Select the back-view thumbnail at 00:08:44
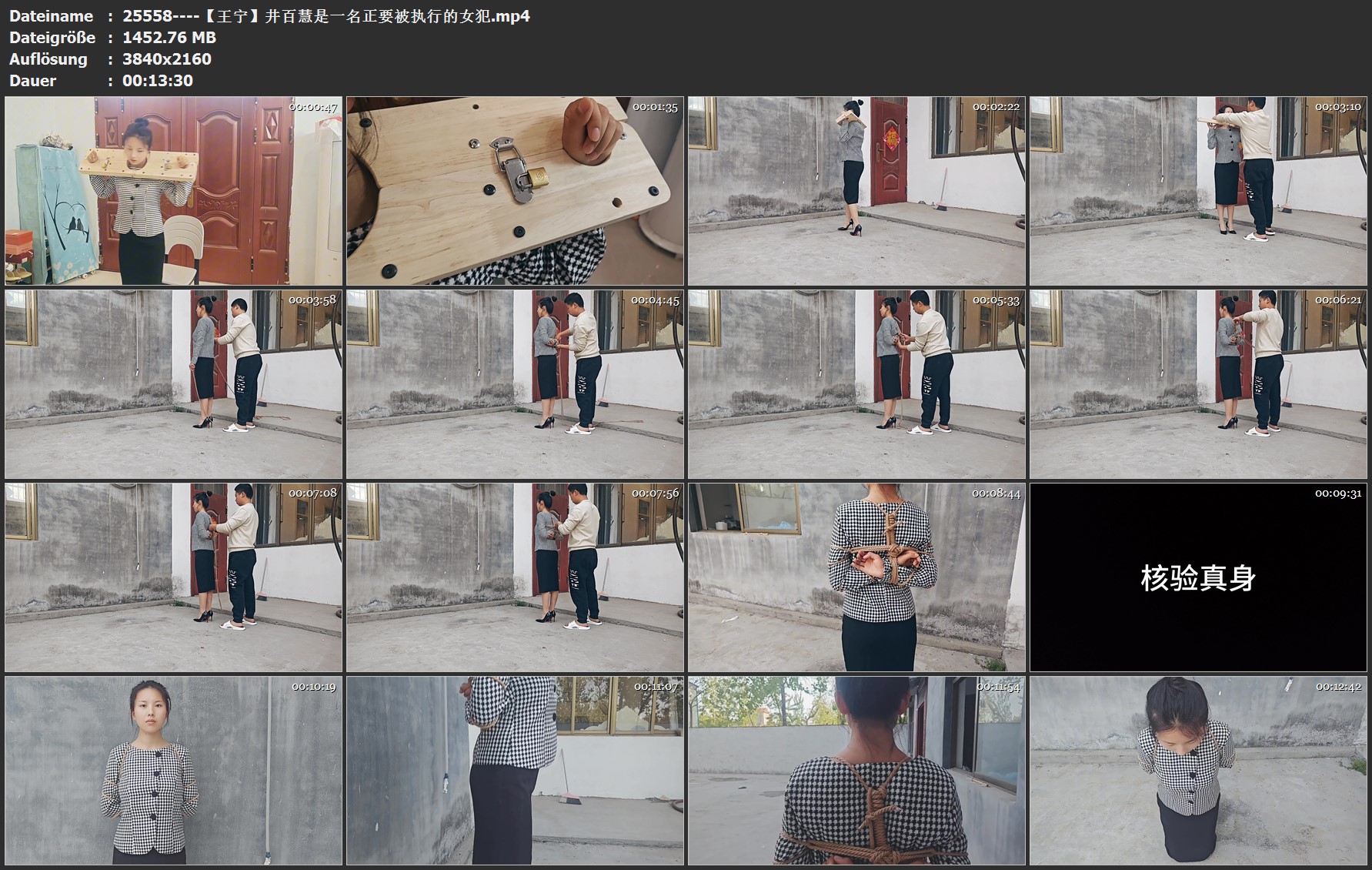1372x870 pixels. pos(856,577)
